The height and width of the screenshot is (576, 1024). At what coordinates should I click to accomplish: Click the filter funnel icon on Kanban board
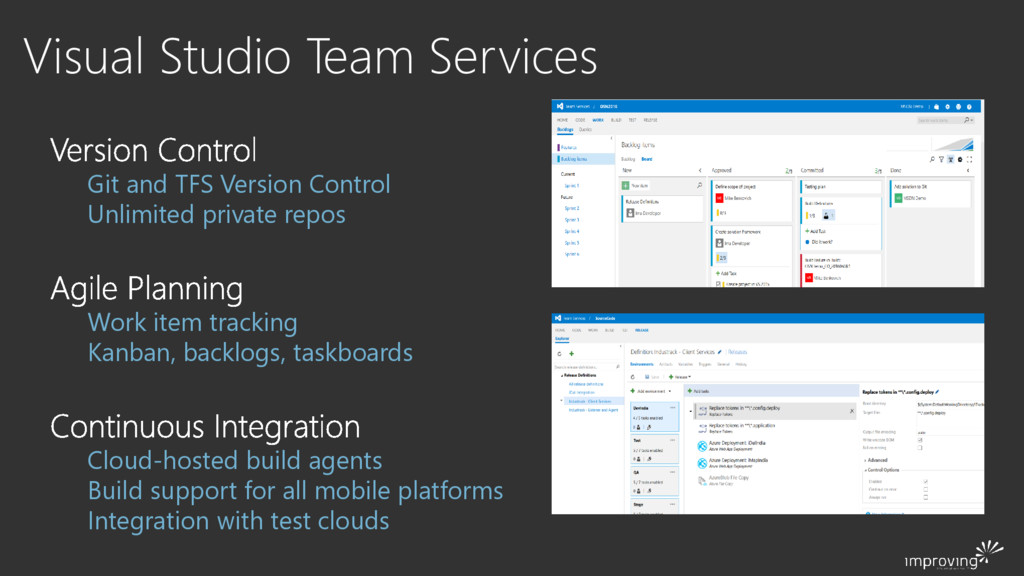[x=941, y=159]
